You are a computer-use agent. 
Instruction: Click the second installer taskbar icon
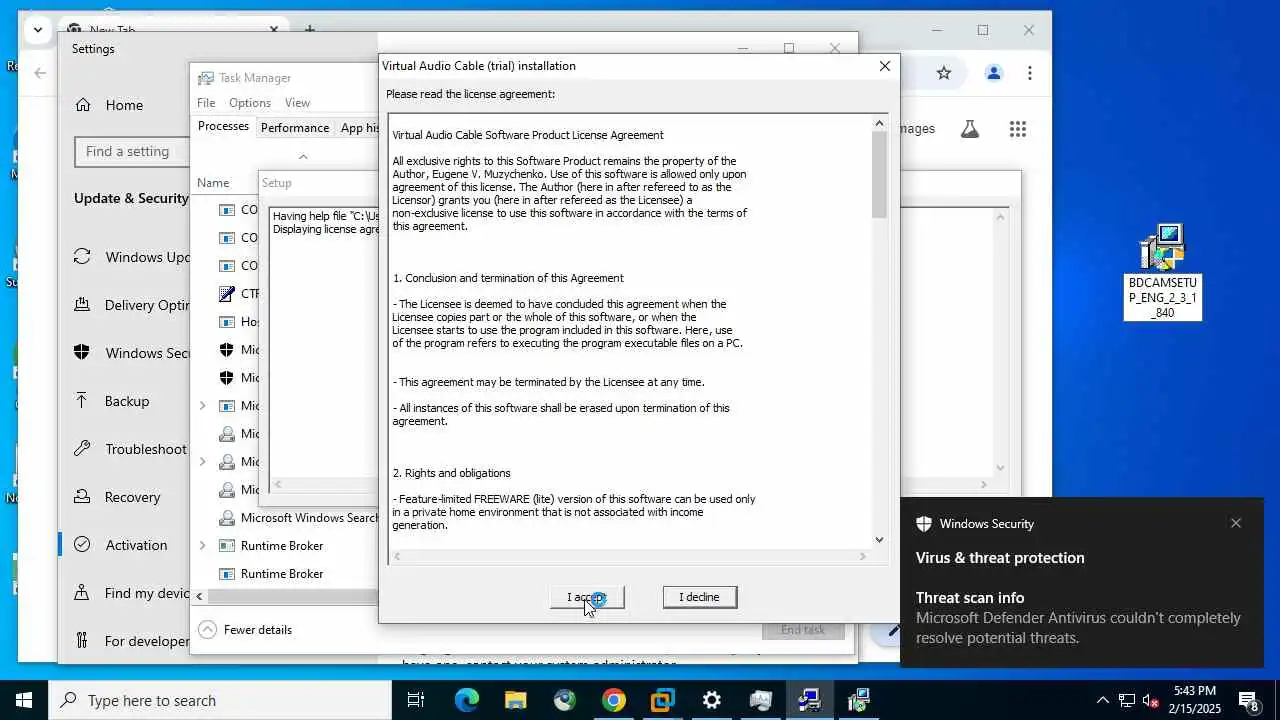tap(859, 700)
